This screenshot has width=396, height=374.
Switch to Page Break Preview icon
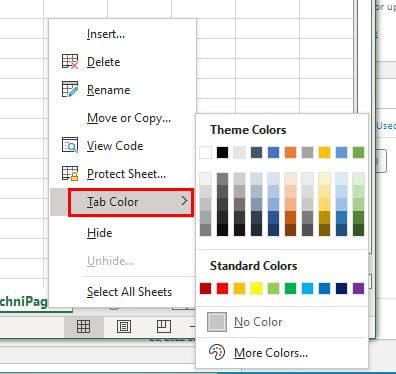pos(164,326)
